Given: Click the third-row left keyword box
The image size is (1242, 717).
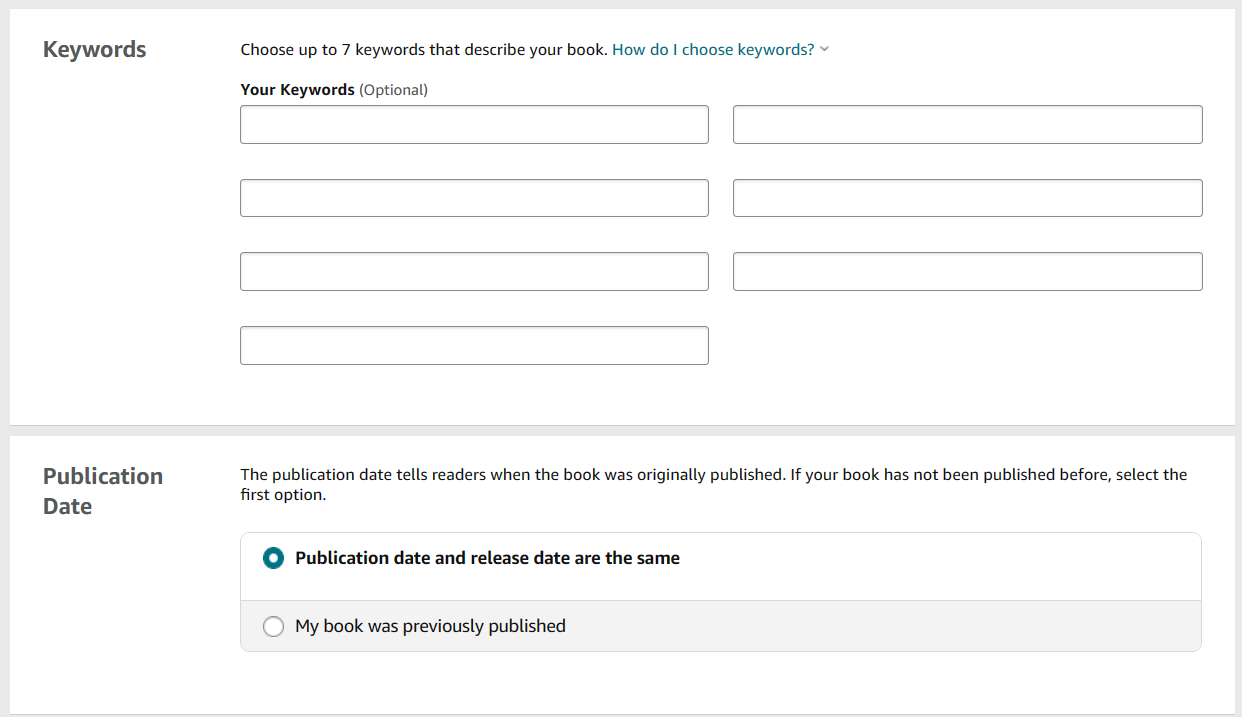Looking at the screenshot, I should click(x=474, y=272).
